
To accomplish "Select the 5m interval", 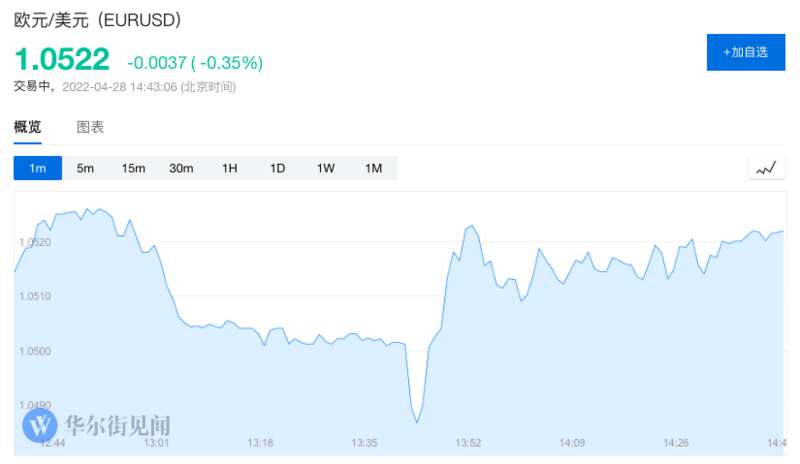I will click(x=85, y=168).
